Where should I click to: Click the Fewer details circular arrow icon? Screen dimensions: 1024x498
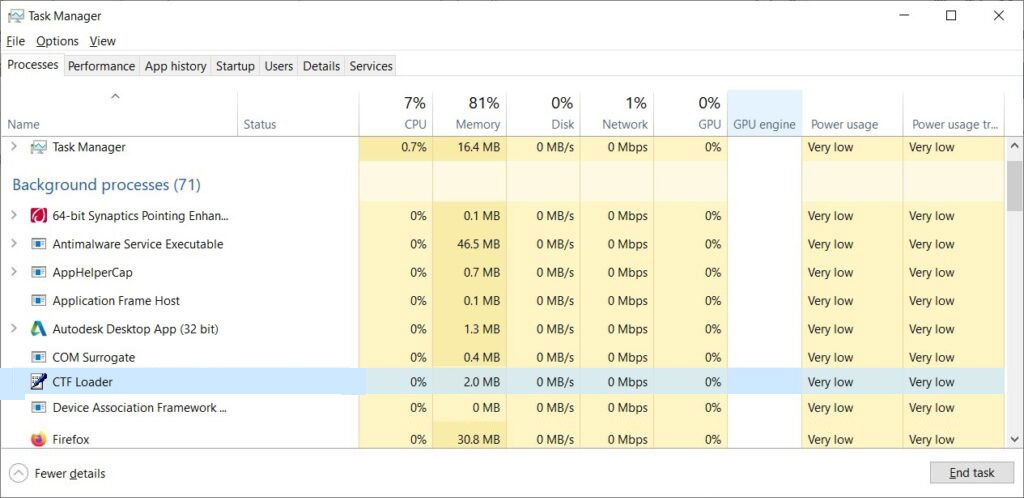19,473
